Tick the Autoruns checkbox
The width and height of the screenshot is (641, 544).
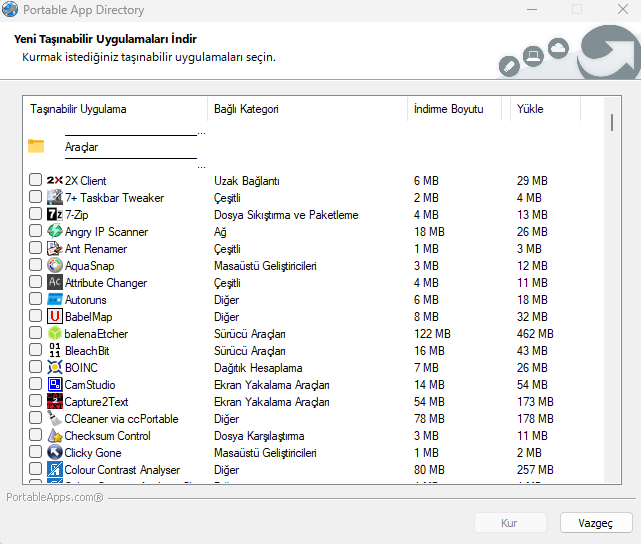tap(36, 298)
